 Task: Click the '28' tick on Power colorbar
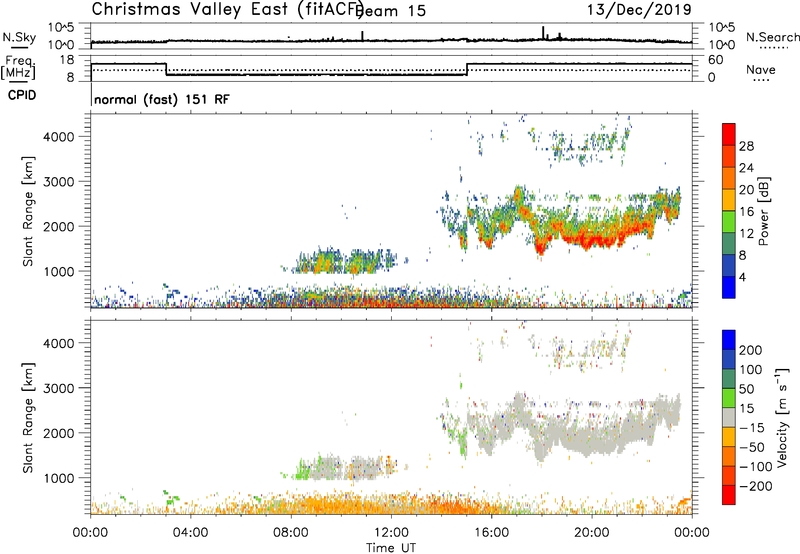tap(746, 146)
